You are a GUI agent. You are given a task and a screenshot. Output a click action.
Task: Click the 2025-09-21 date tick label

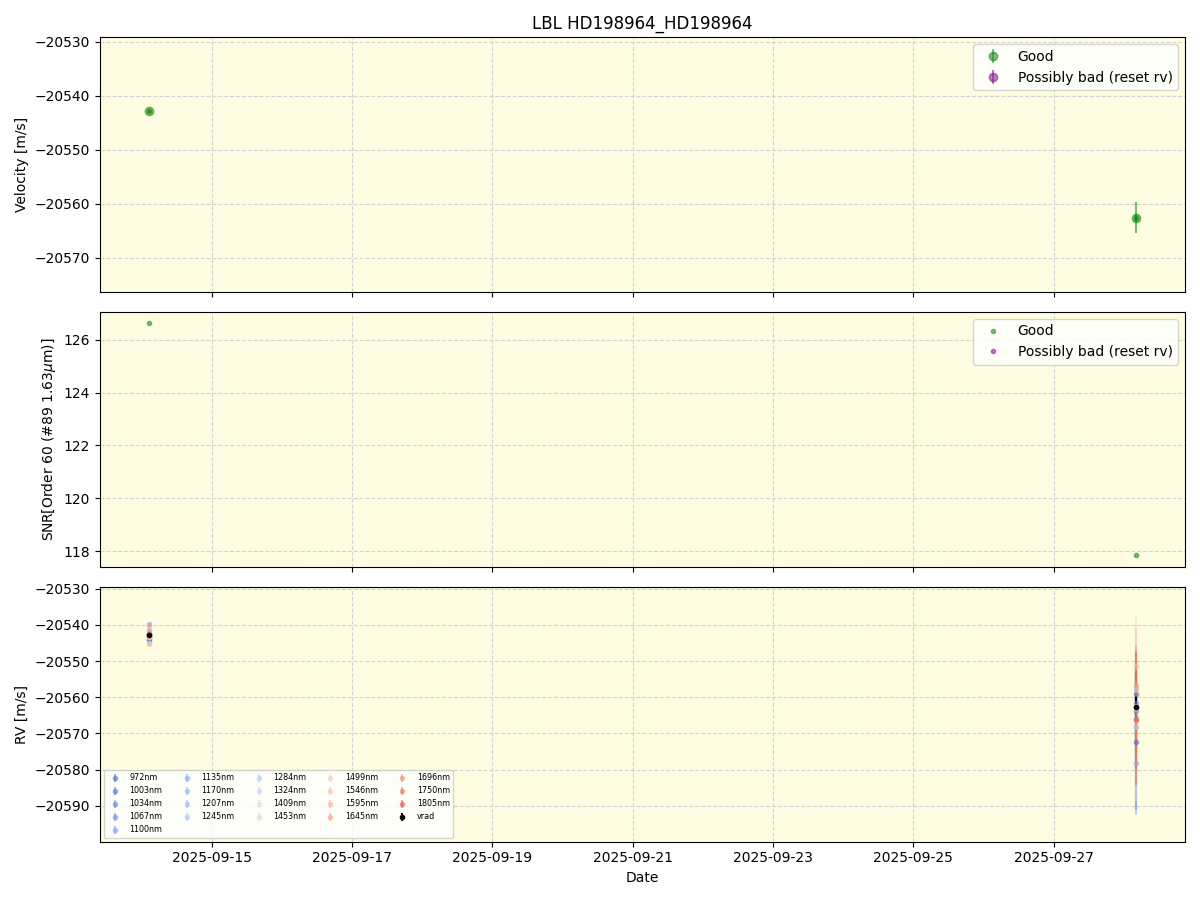coord(632,857)
